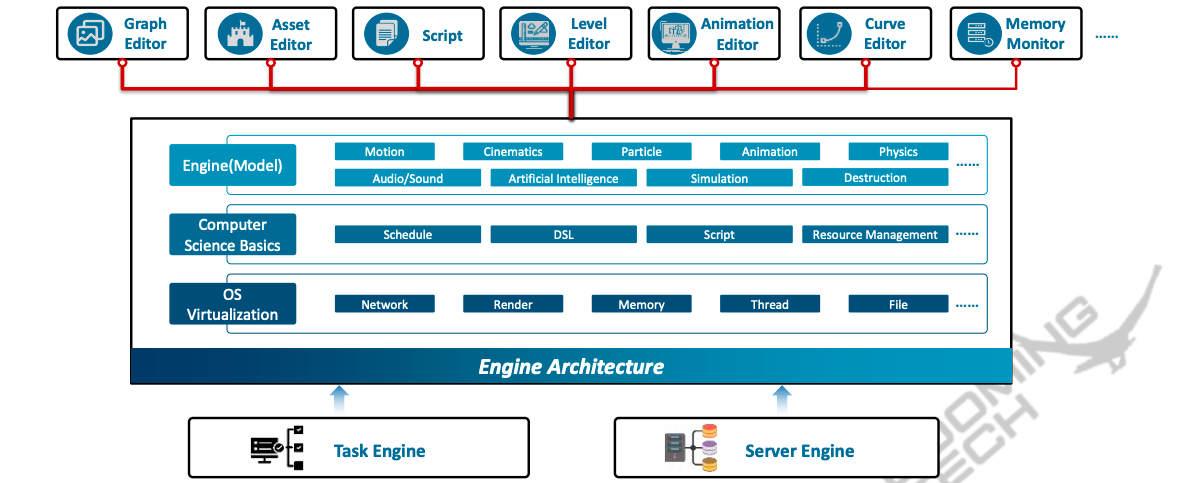Click the Task Engine checklist icon

pyautogui.click(x=277, y=446)
